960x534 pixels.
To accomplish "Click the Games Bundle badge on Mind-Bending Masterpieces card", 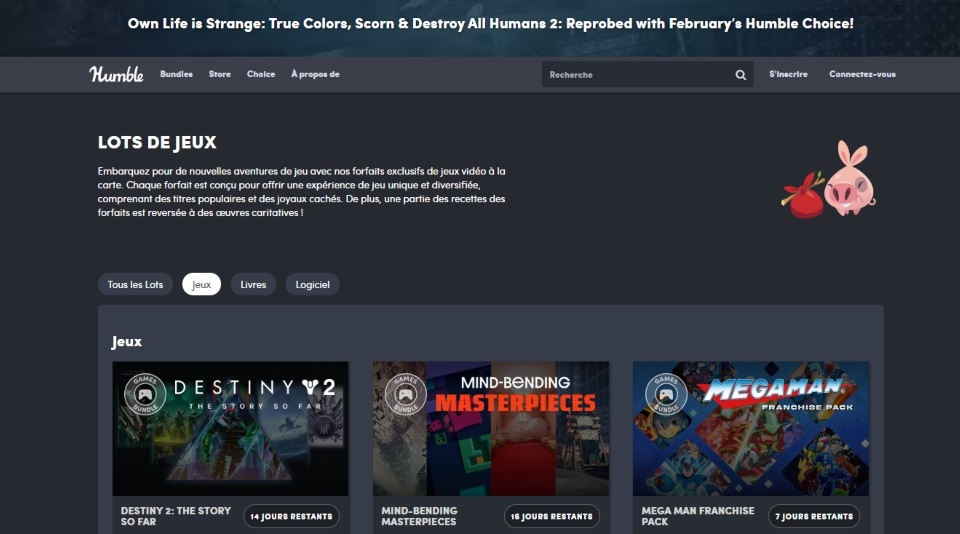I will [405, 395].
